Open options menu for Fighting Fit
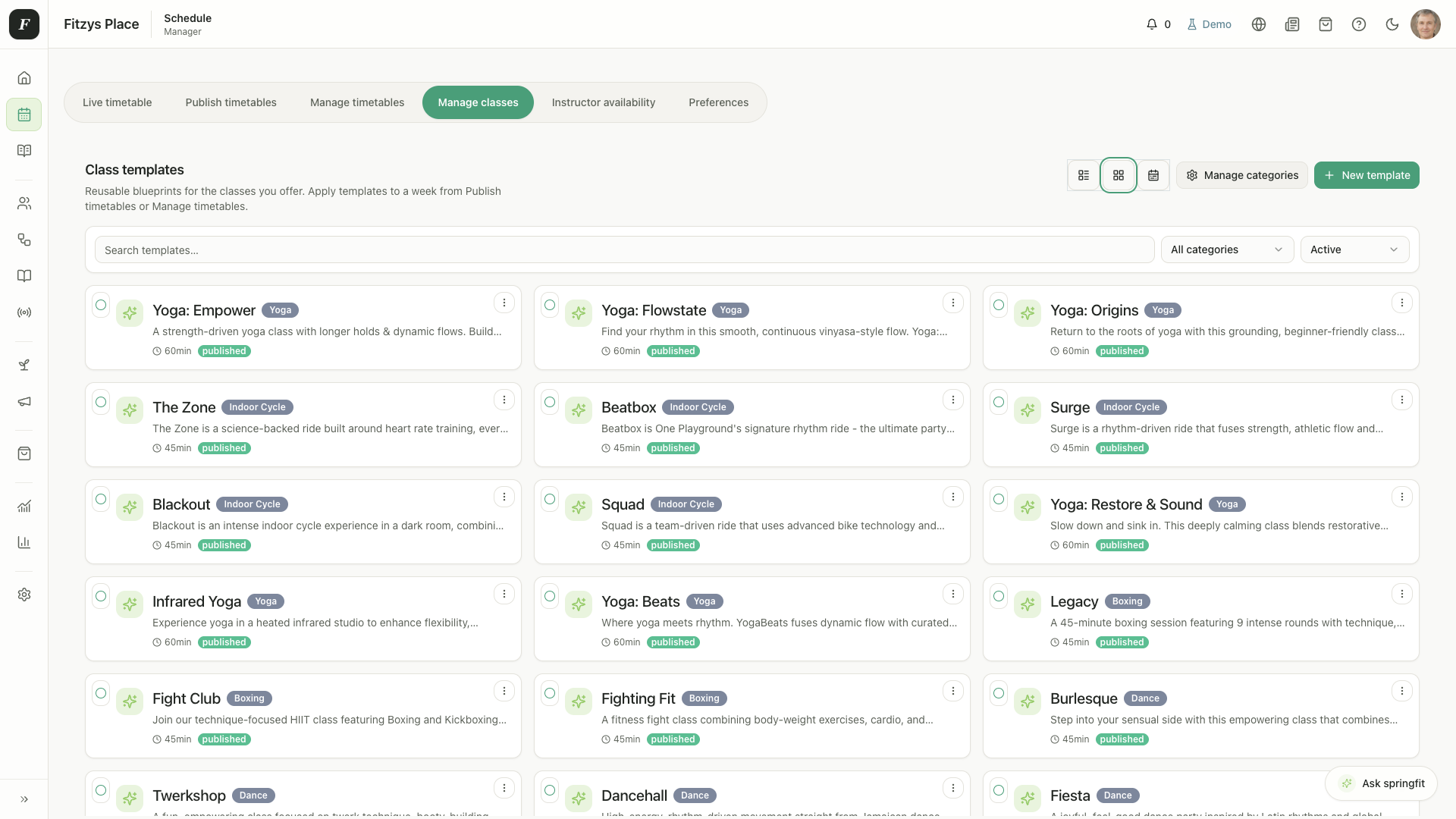The width and height of the screenshot is (1456, 819). 953,691
